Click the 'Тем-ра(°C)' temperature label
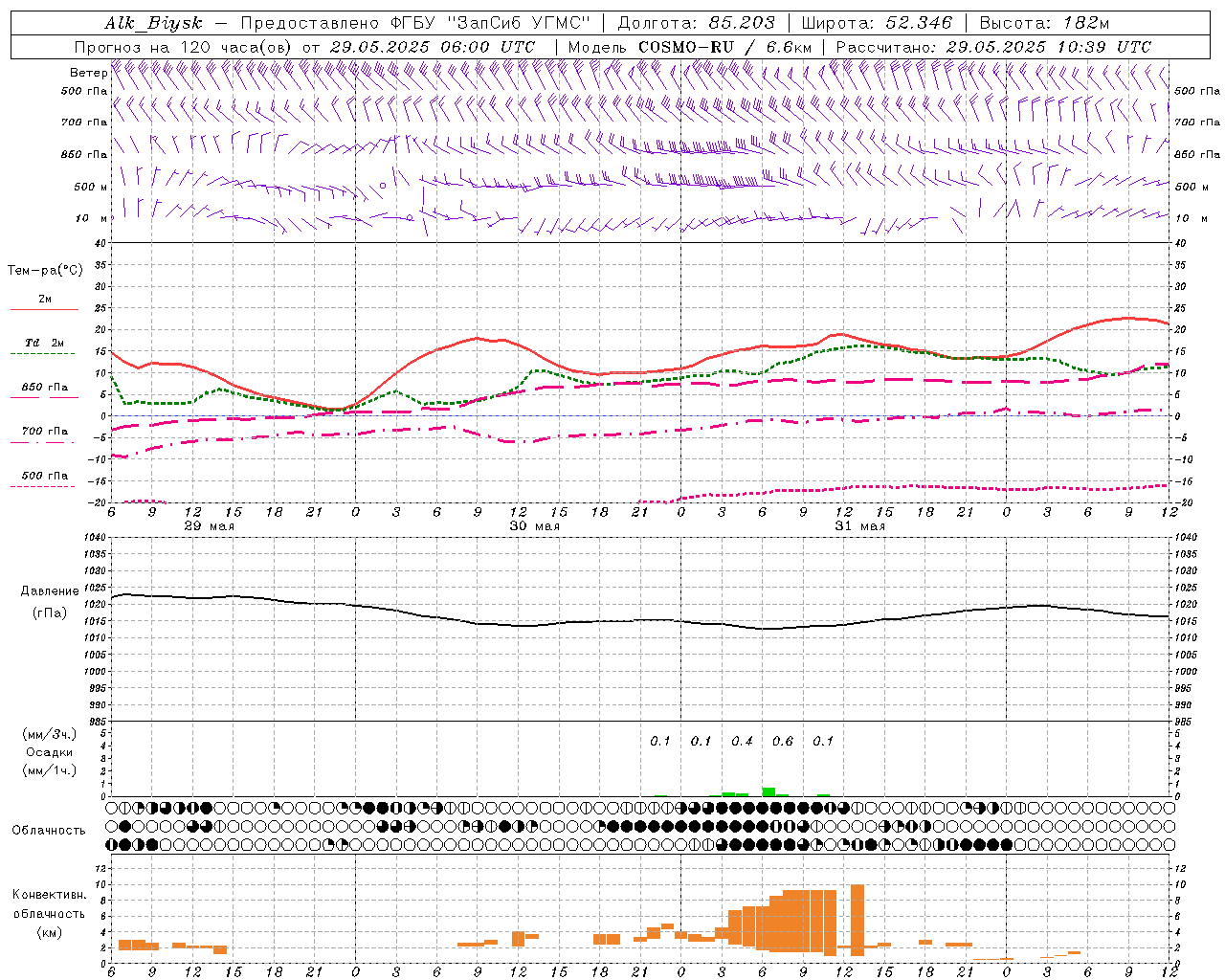Image resolution: width=1225 pixels, height=980 pixels. 45,271
